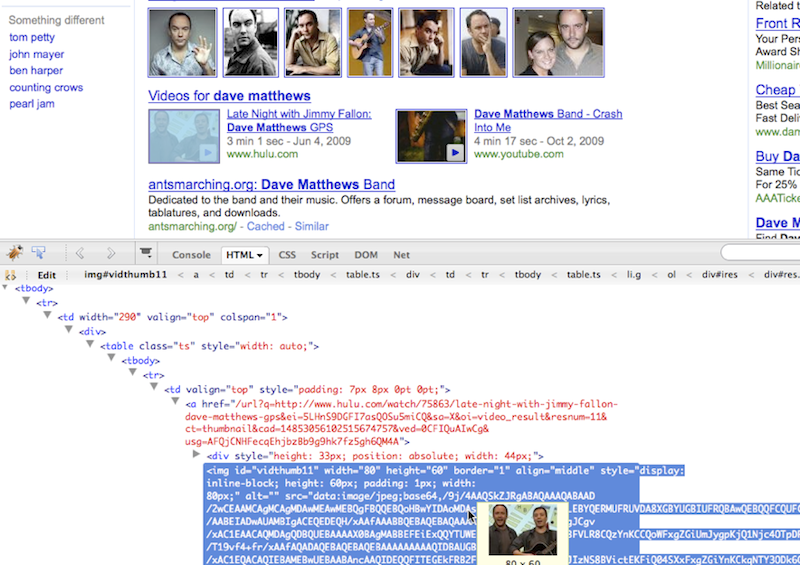Viewport: 800px width, 565px height.
Task: Activate the inspect element pointer icon
Action: (x=39, y=252)
